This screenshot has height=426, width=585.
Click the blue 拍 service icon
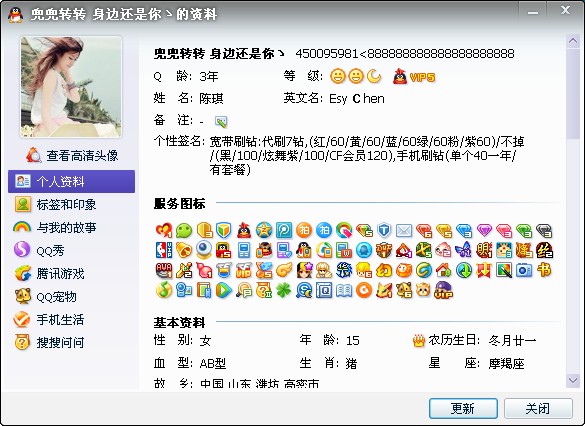(324, 231)
